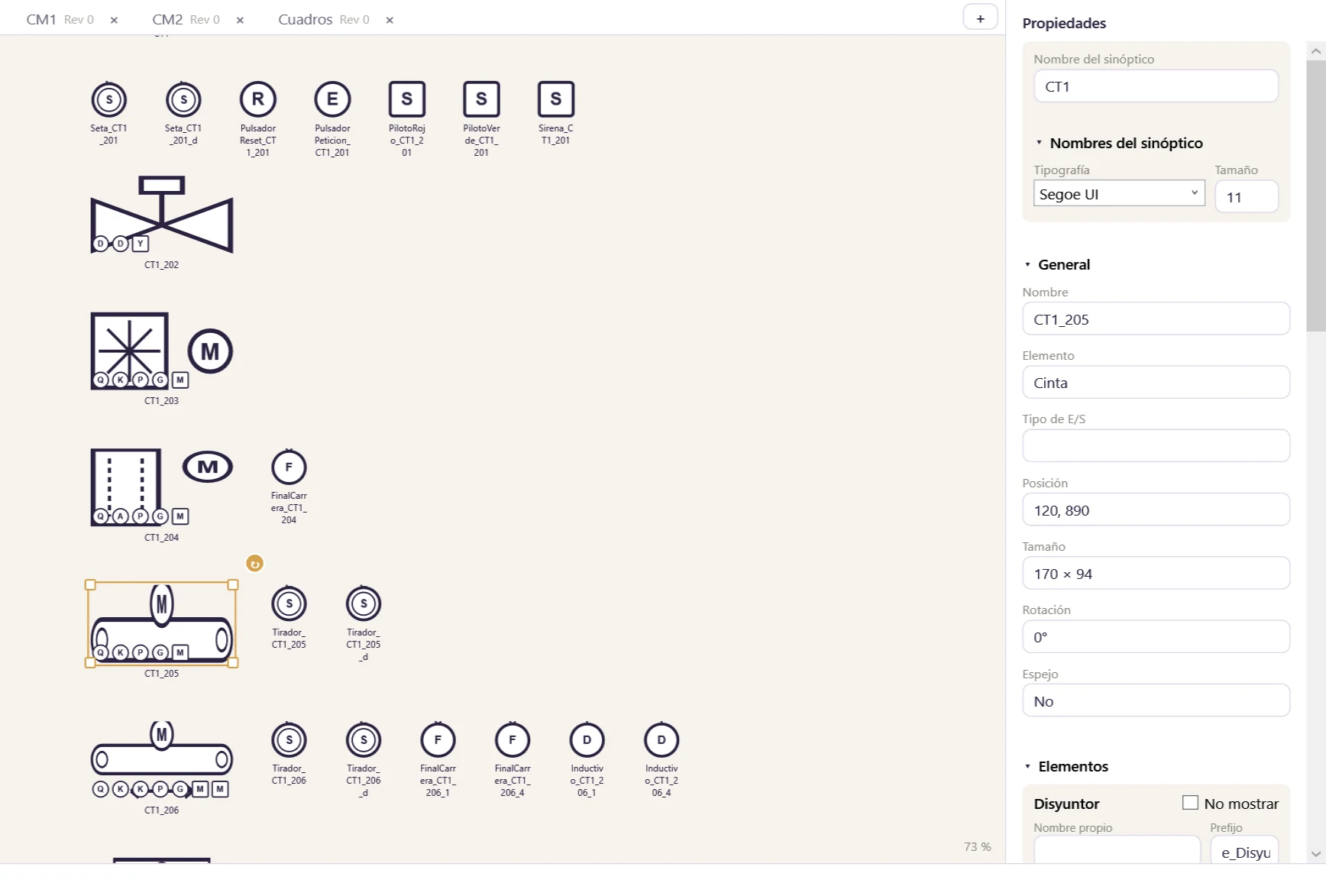Viewport: 1326px width, 896px height.
Task: Select the Inductivo_CT1_206_4 symbol
Action: coord(661,739)
